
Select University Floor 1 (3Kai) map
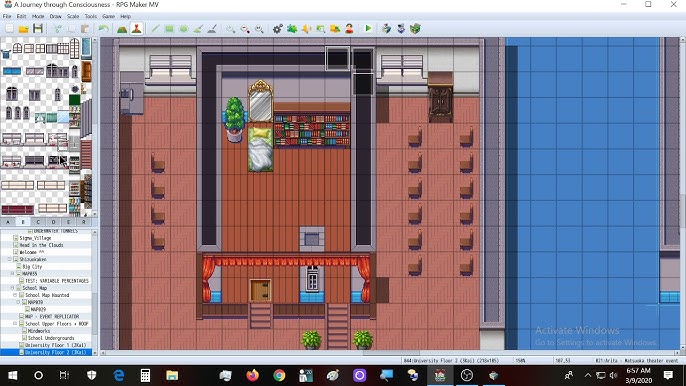click(x=55, y=345)
